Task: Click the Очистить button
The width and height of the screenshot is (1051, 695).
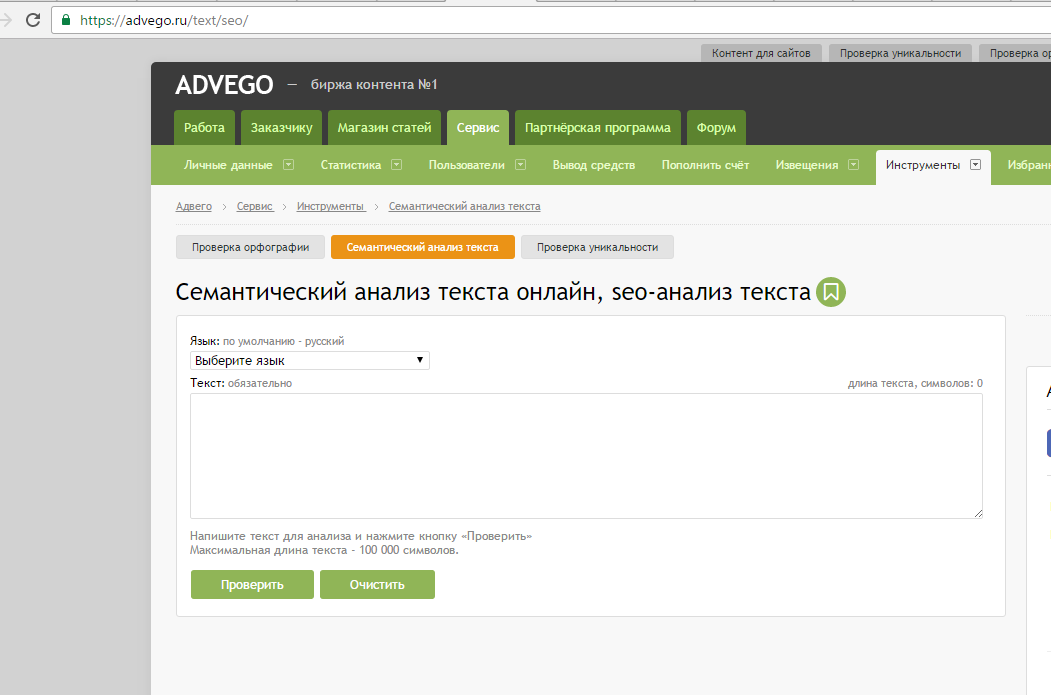Action: click(377, 584)
